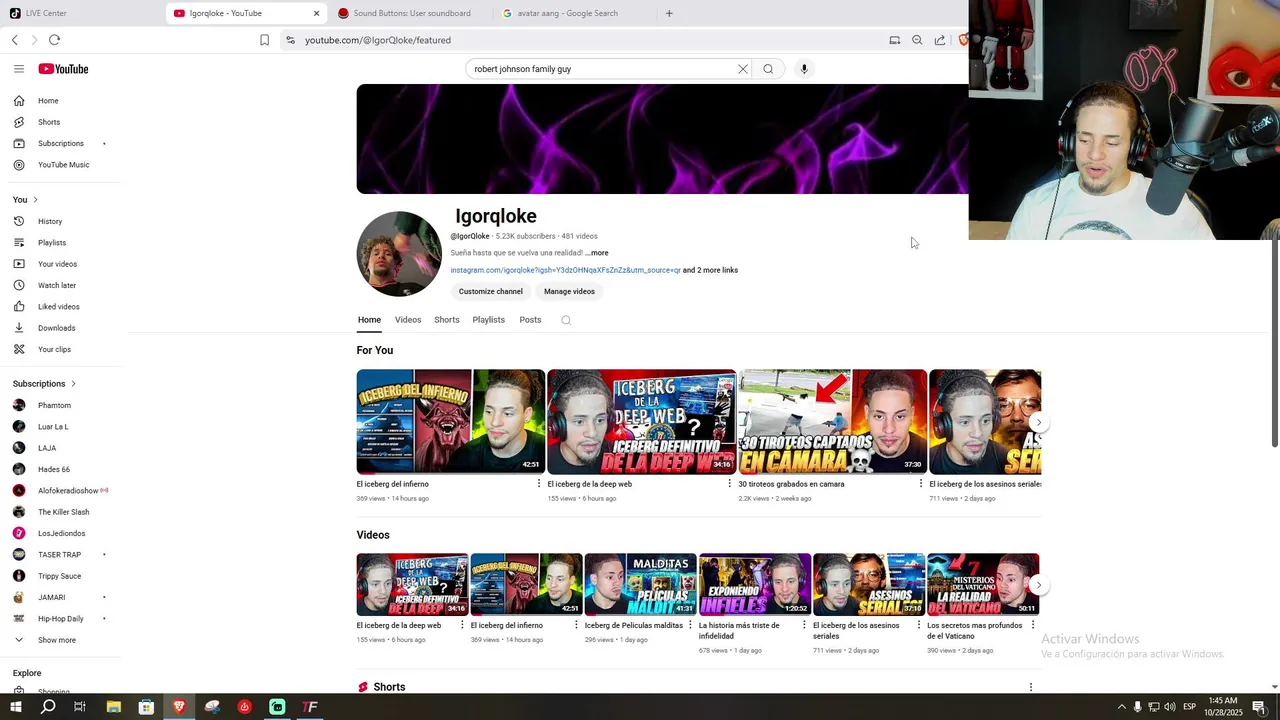Open Windows Start menu

(15, 707)
